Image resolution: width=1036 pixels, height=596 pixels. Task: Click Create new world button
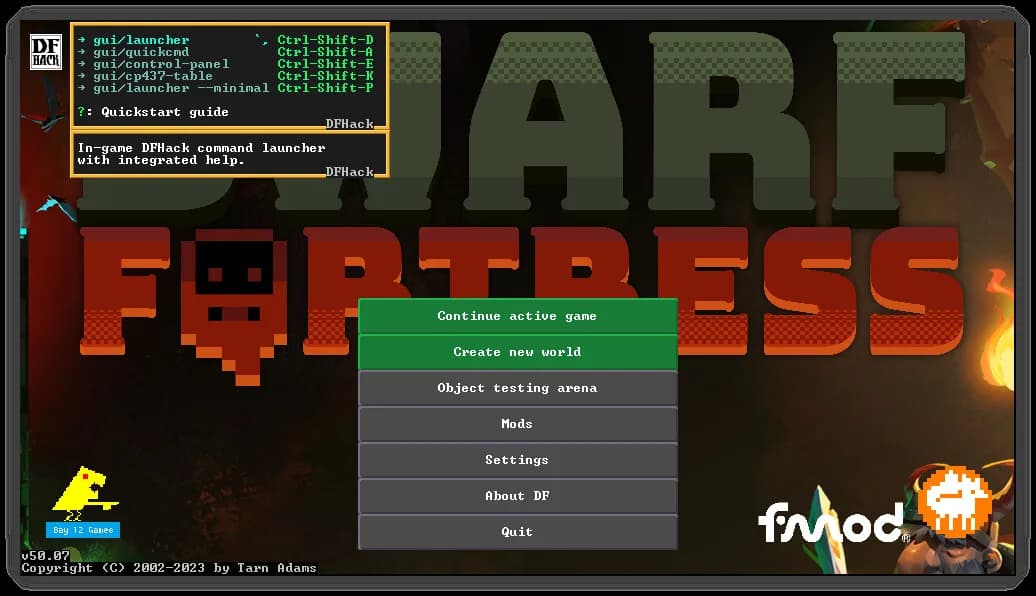[517, 352]
